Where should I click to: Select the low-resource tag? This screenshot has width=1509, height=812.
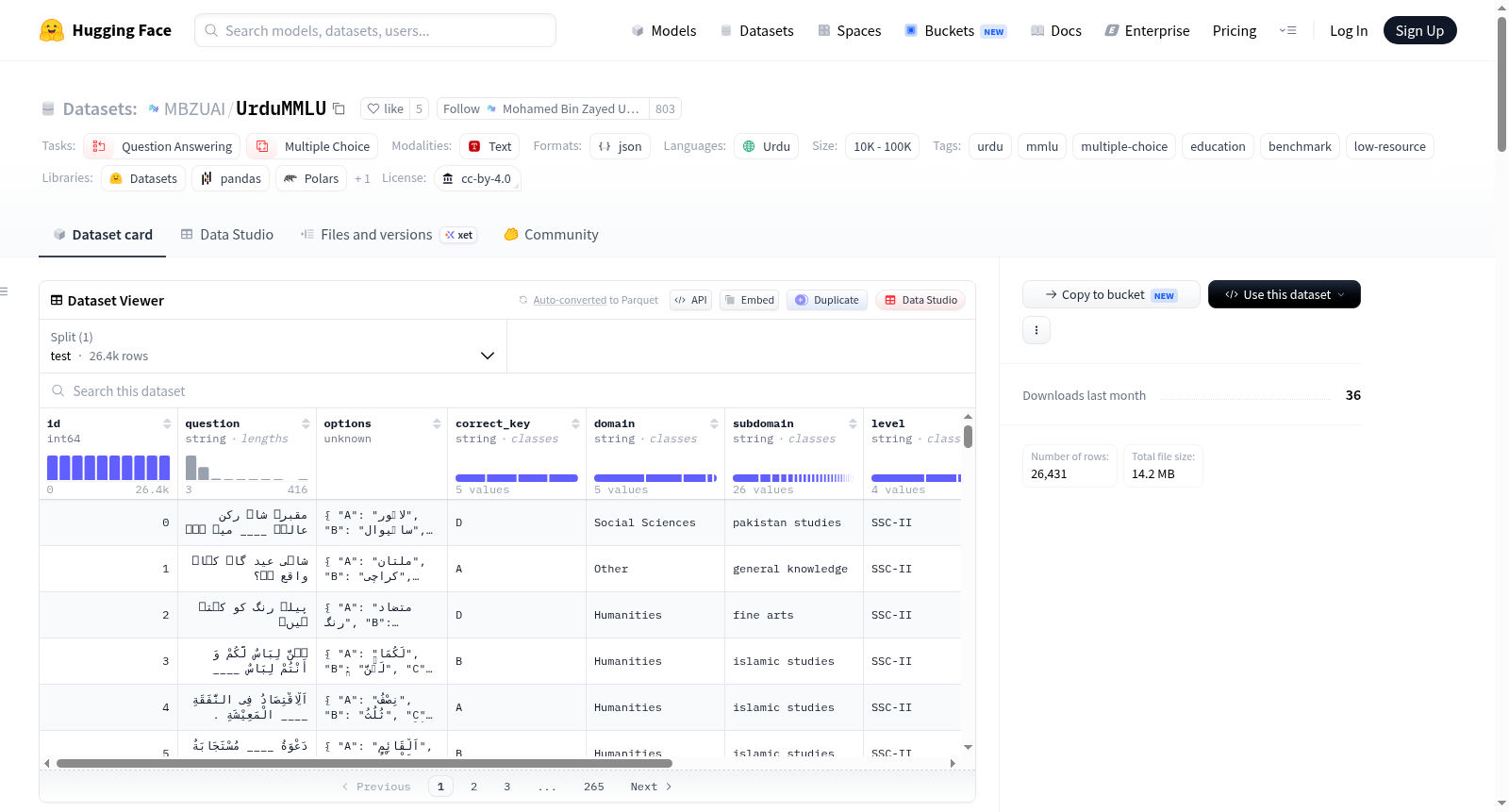1390,146
